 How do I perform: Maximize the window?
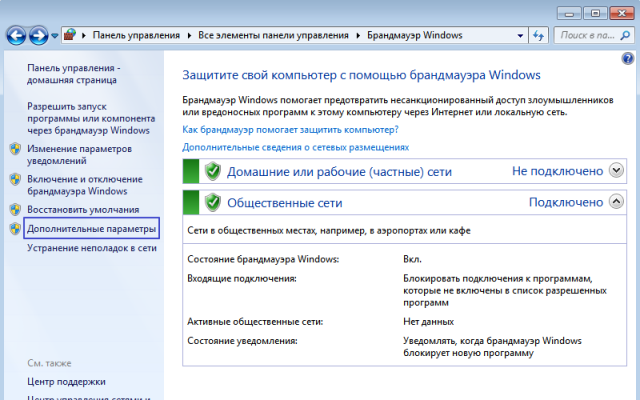click(595, 13)
